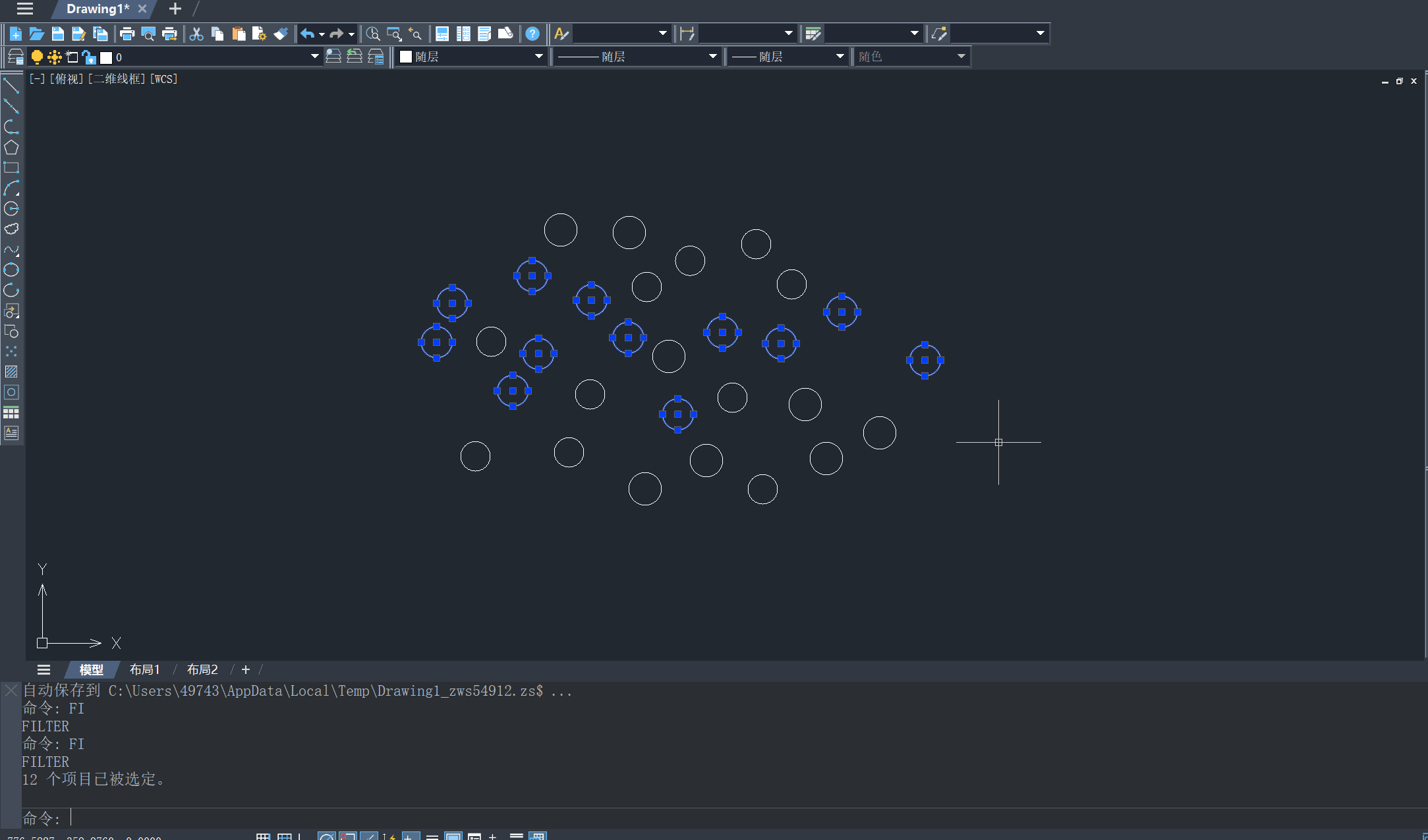Image resolution: width=1428 pixels, height=840 pixels.
Task: Open the 随层 color dropdown
Action: tap(538, 57)
